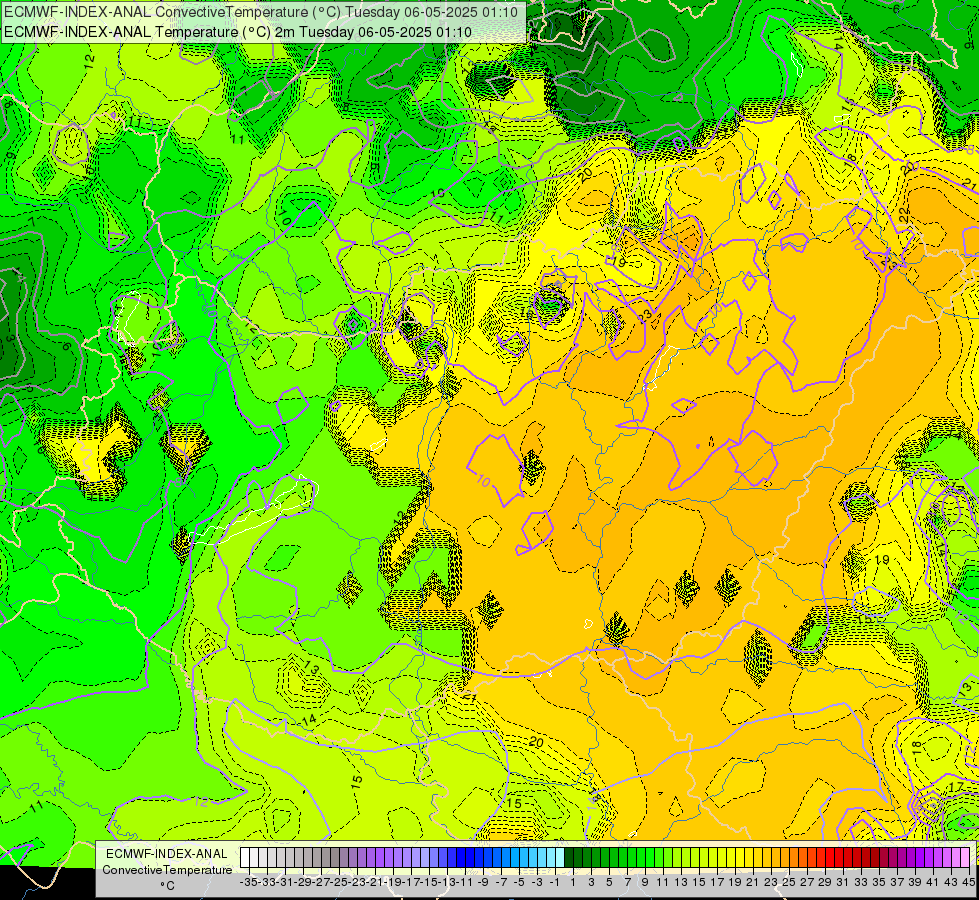This screenshot has width=979, height=900.
Task: Click the ConvectiveTemperature title line at top
Action: click(261, 12)
